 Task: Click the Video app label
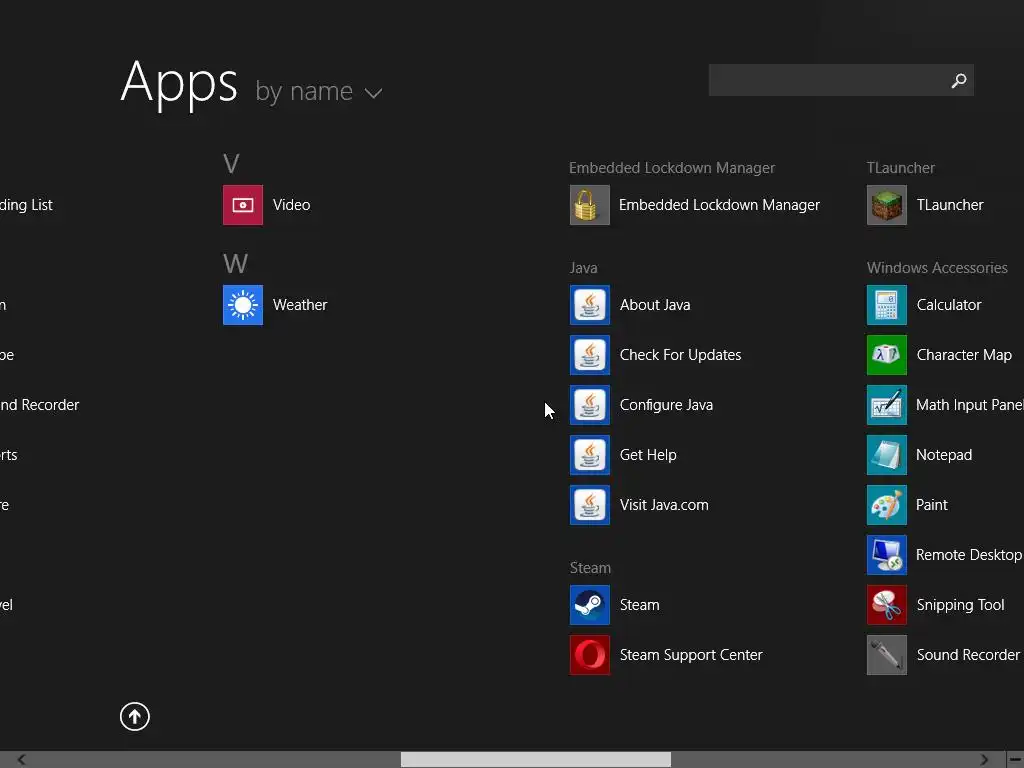click(x=291, y=205)
